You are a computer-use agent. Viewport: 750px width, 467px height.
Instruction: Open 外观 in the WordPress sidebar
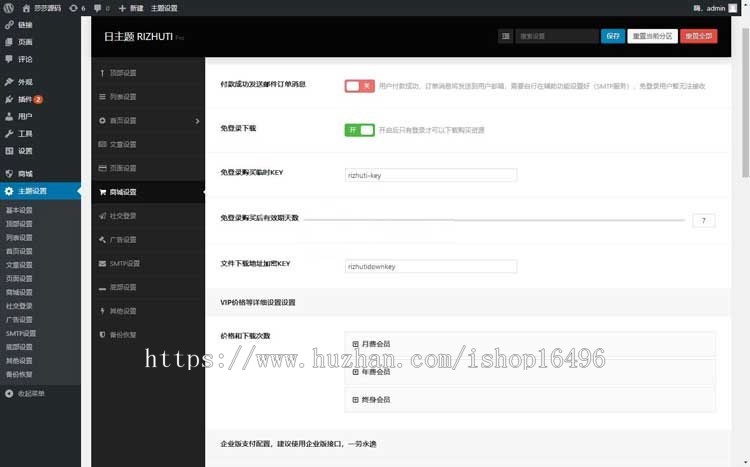[40, 82]
